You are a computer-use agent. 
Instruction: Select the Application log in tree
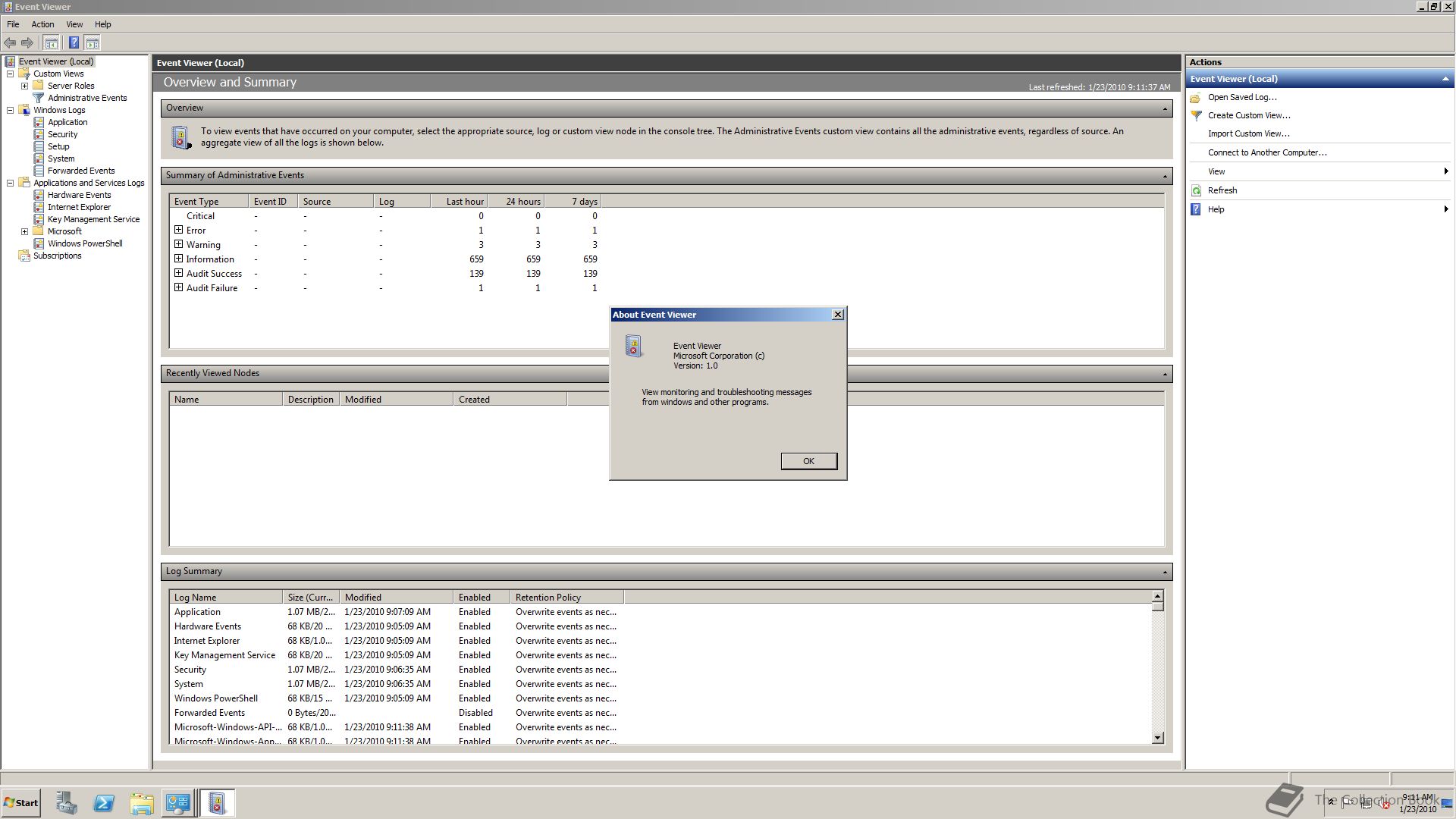coord(67,122)
